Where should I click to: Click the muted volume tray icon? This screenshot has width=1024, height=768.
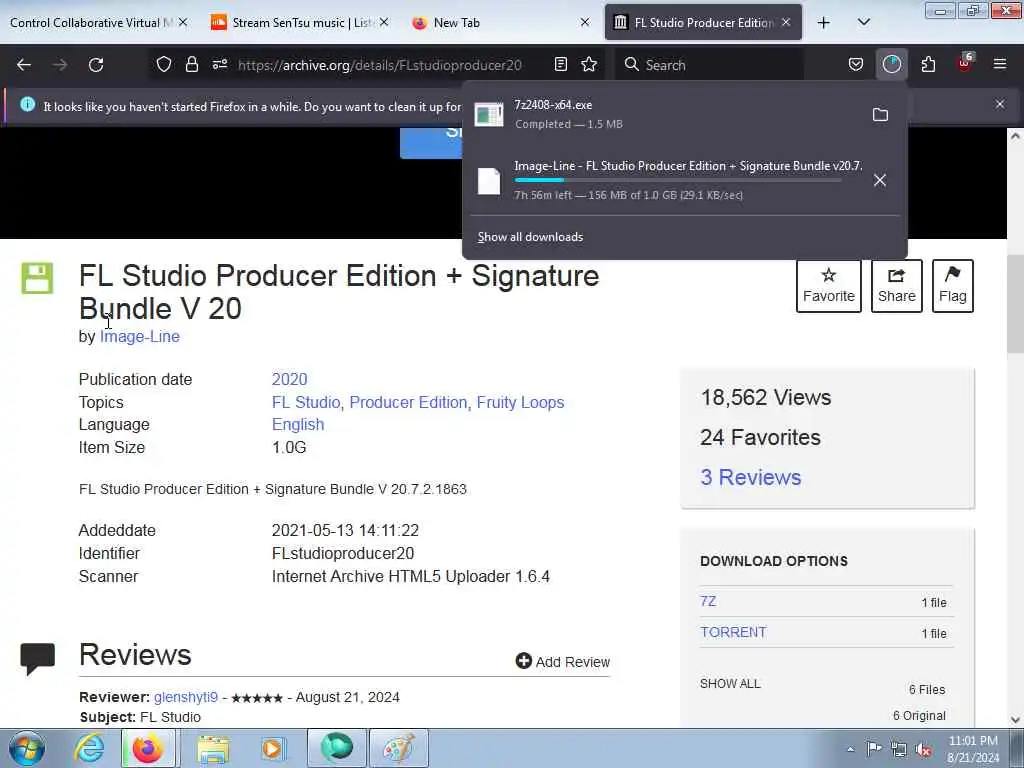(x=923, y=749)
